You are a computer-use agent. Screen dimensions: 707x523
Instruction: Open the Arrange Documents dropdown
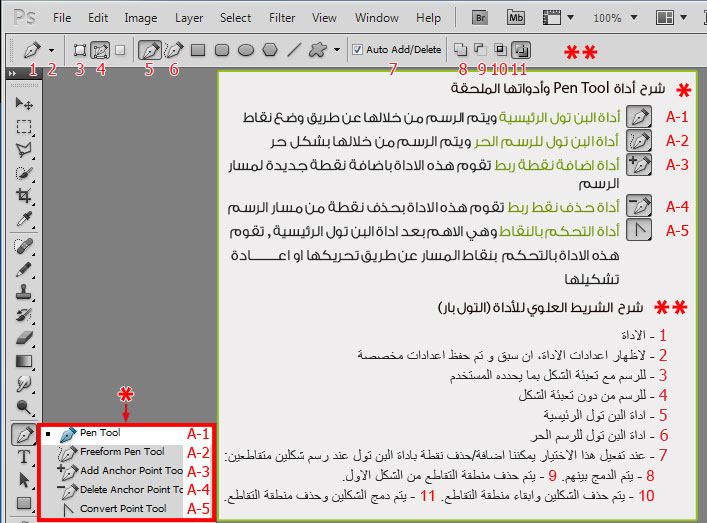pyautogui.click(x=670, y=18)
